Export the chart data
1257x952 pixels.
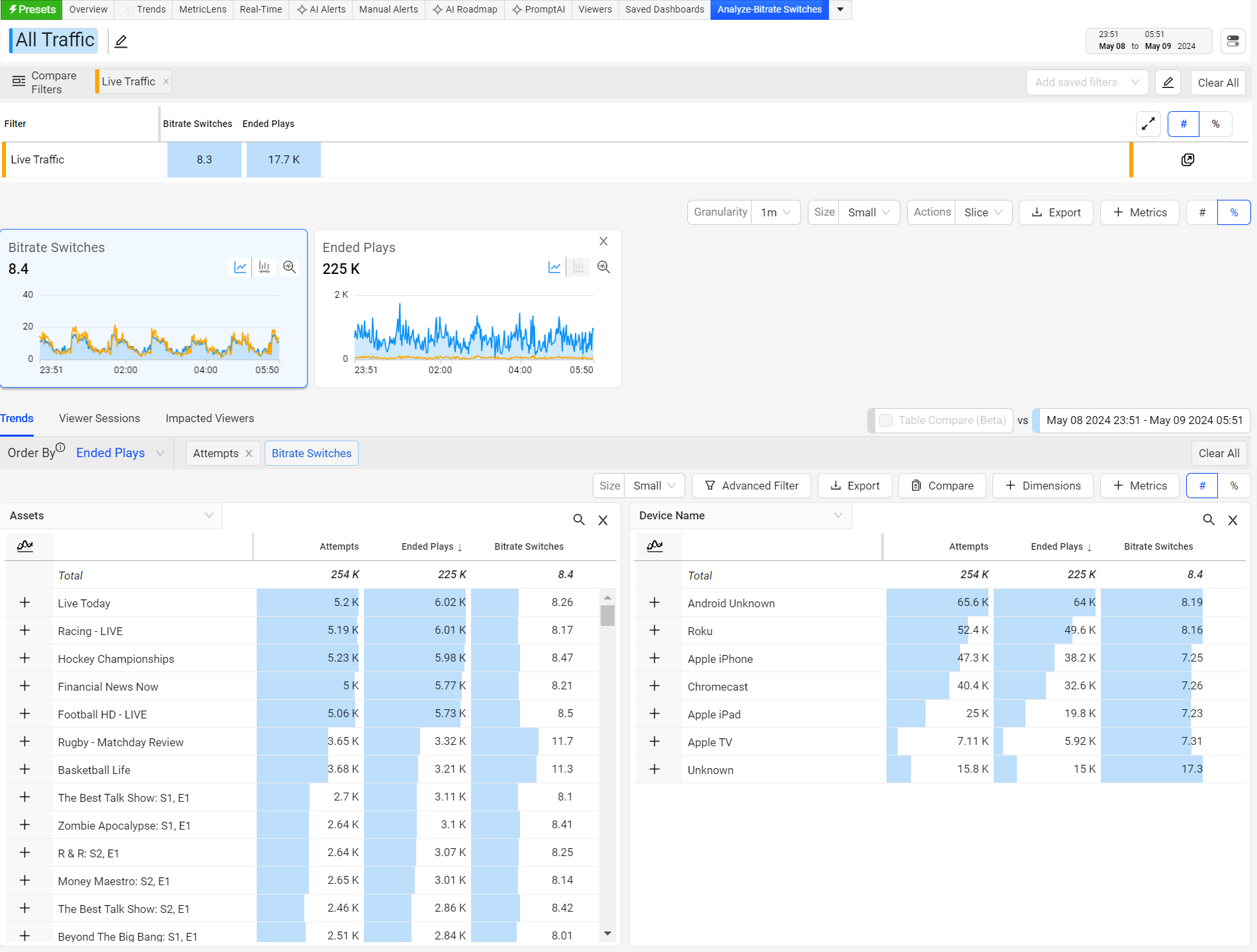pyautogui.click(x=1056, y=212)
